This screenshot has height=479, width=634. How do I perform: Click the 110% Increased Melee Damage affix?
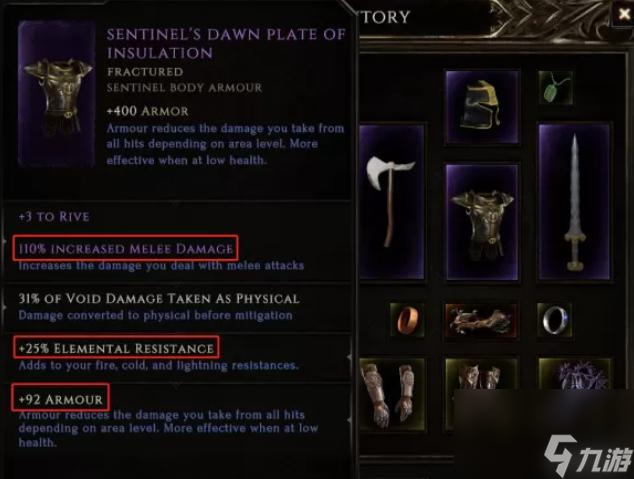(126, 248)
